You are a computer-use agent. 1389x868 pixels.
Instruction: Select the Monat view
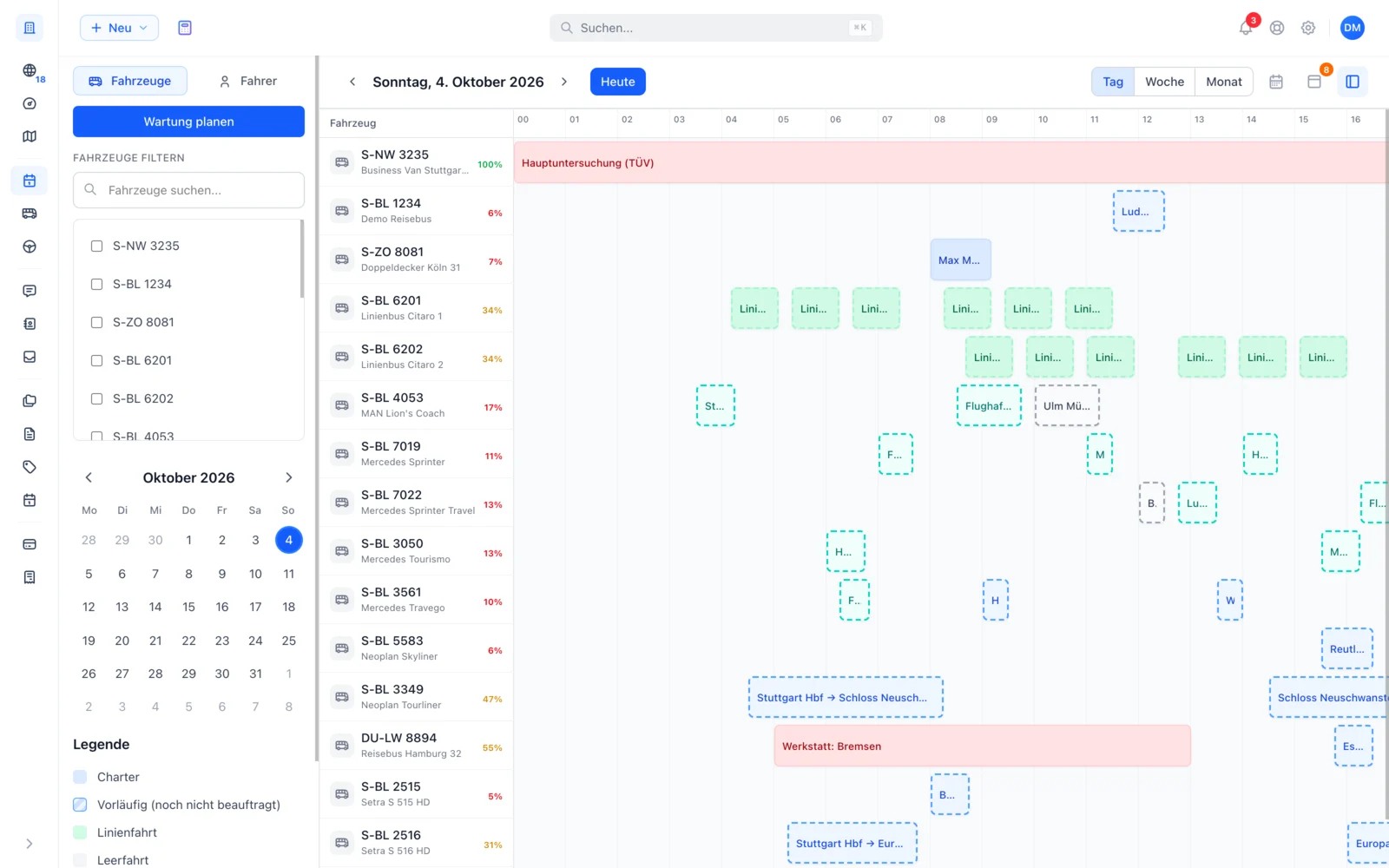point(1224,82)
